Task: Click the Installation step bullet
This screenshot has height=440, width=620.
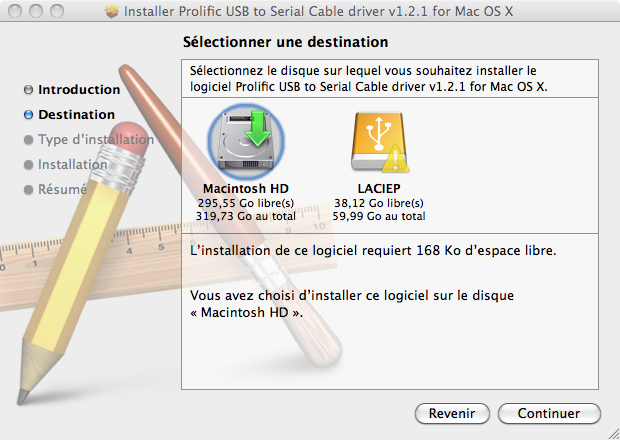Action: click(28, 164)
